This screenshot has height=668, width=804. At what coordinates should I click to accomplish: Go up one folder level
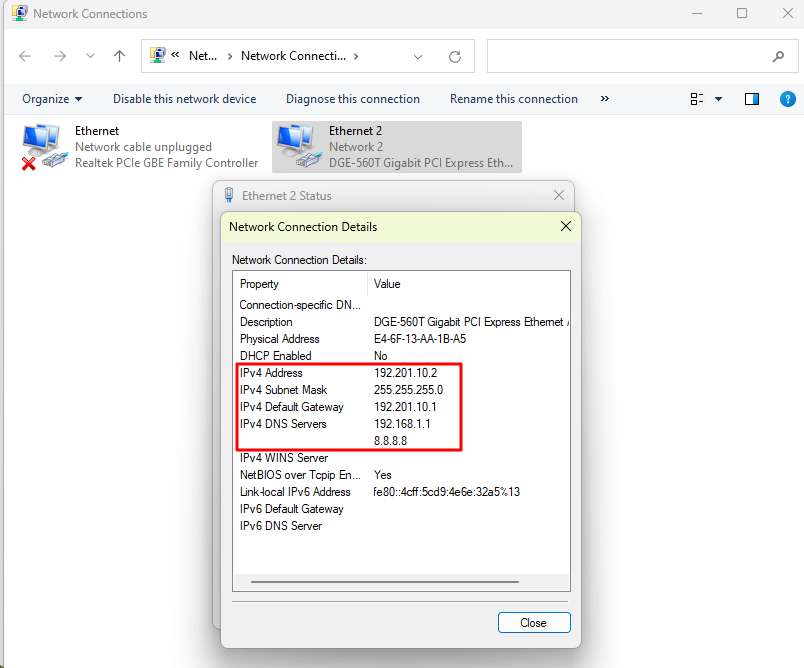point(119,57)
